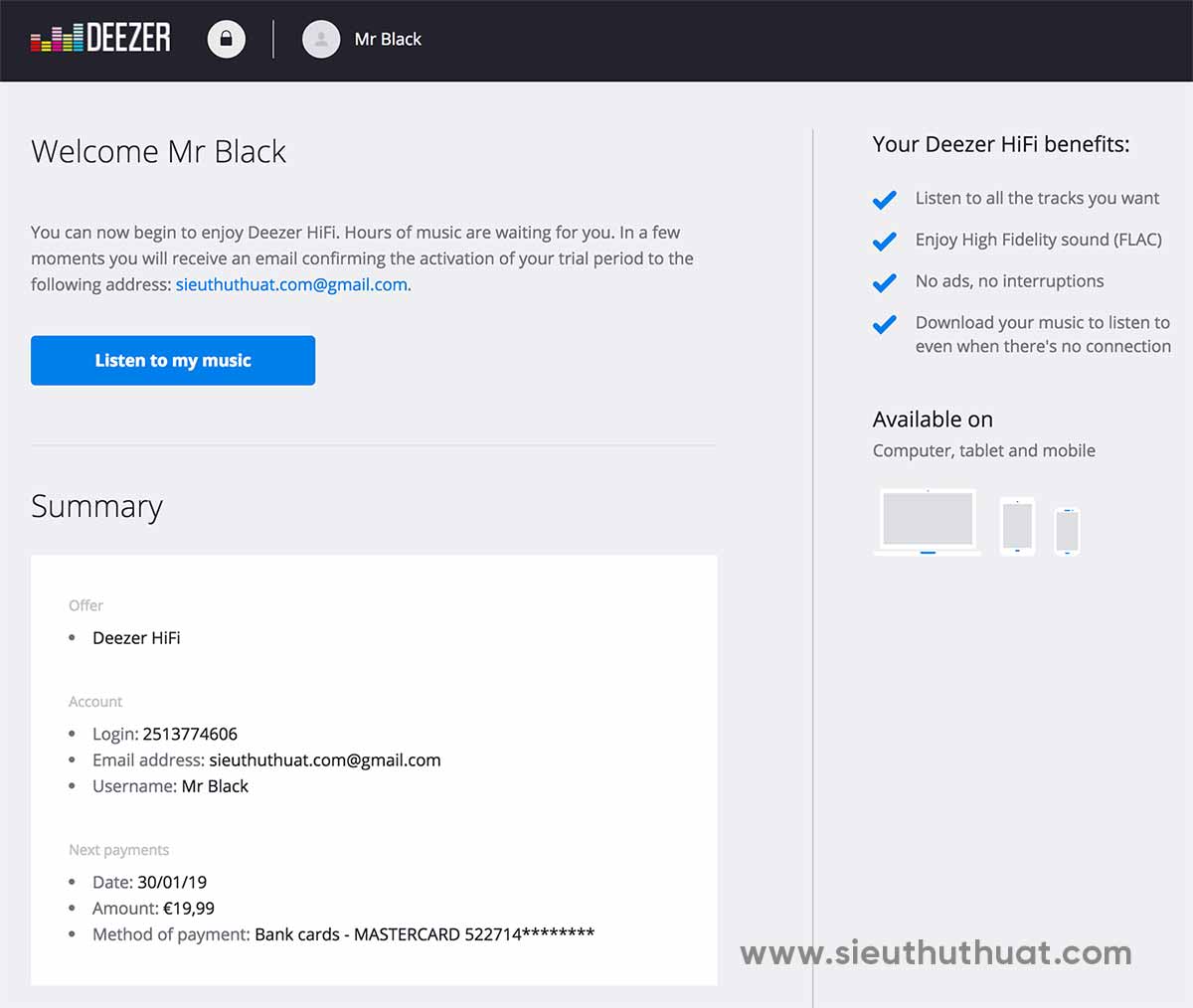1193x1008 pixels.
Task: Click the Your Deezer HiFi benefits heading
Action: [1001, 144]
